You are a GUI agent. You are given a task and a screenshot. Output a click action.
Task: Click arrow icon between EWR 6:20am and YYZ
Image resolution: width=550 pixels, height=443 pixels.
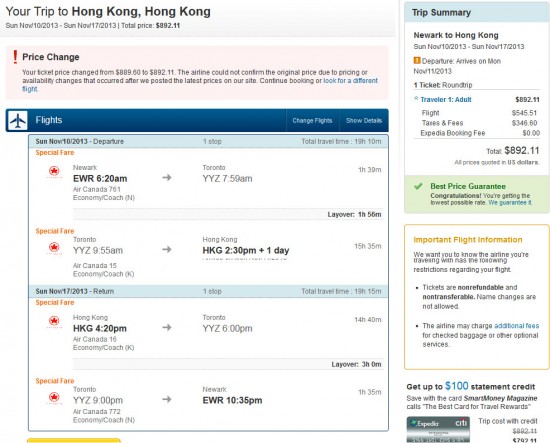coord(167,177)
